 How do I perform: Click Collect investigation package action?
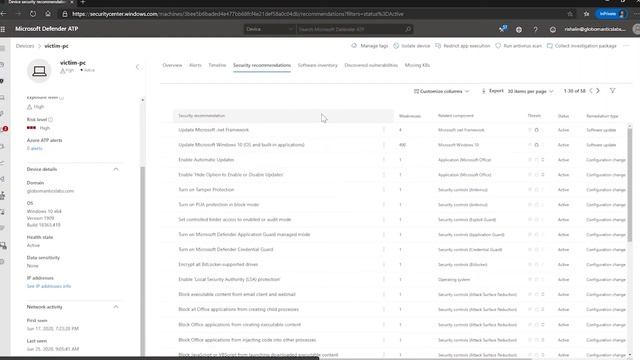click(582, 46)
